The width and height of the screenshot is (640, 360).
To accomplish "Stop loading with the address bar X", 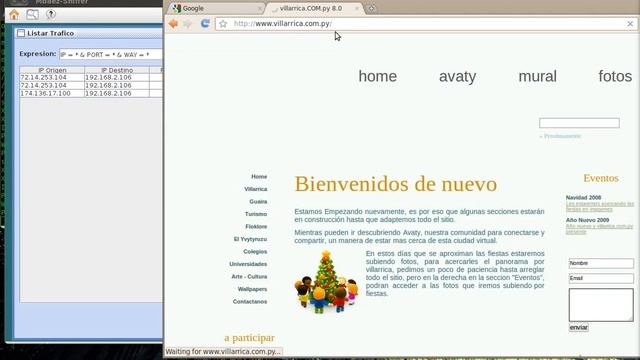I will [630, 24].
